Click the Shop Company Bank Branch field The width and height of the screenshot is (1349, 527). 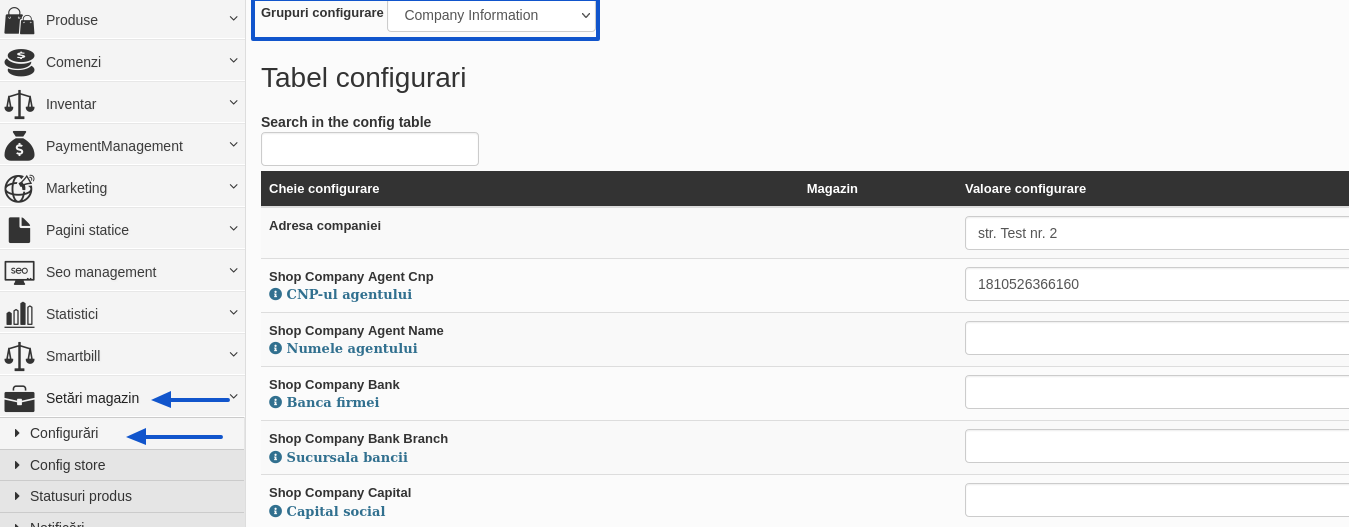pyautogui.click(x=1157, y=446)
